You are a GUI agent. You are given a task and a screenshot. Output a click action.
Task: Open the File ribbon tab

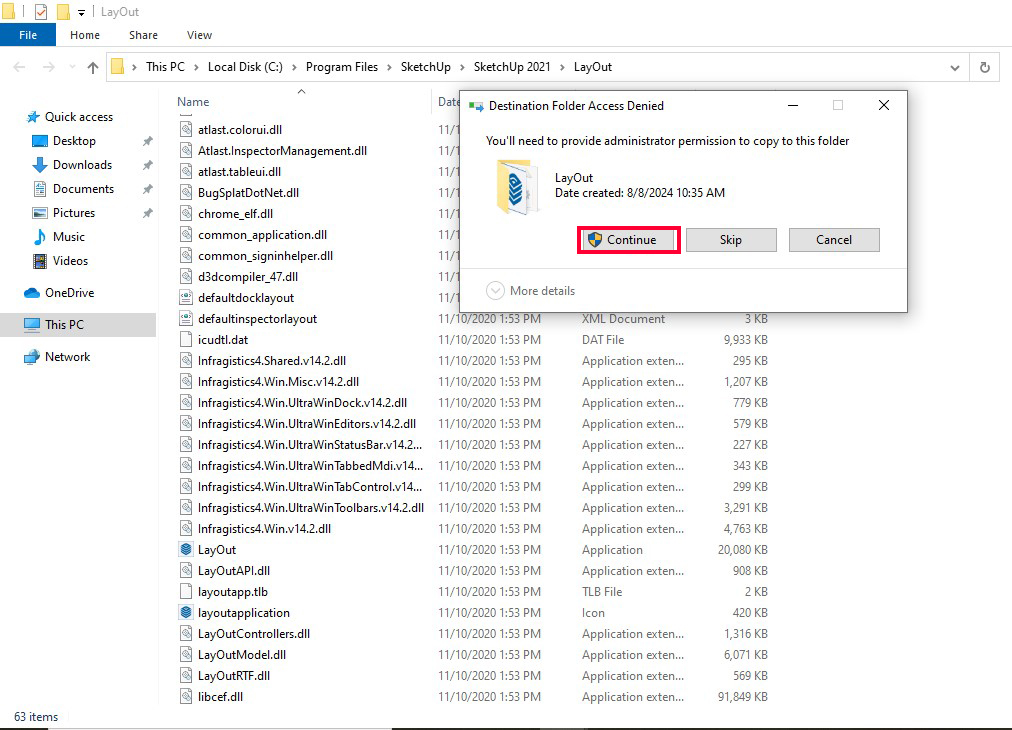[x=28, y=35]
